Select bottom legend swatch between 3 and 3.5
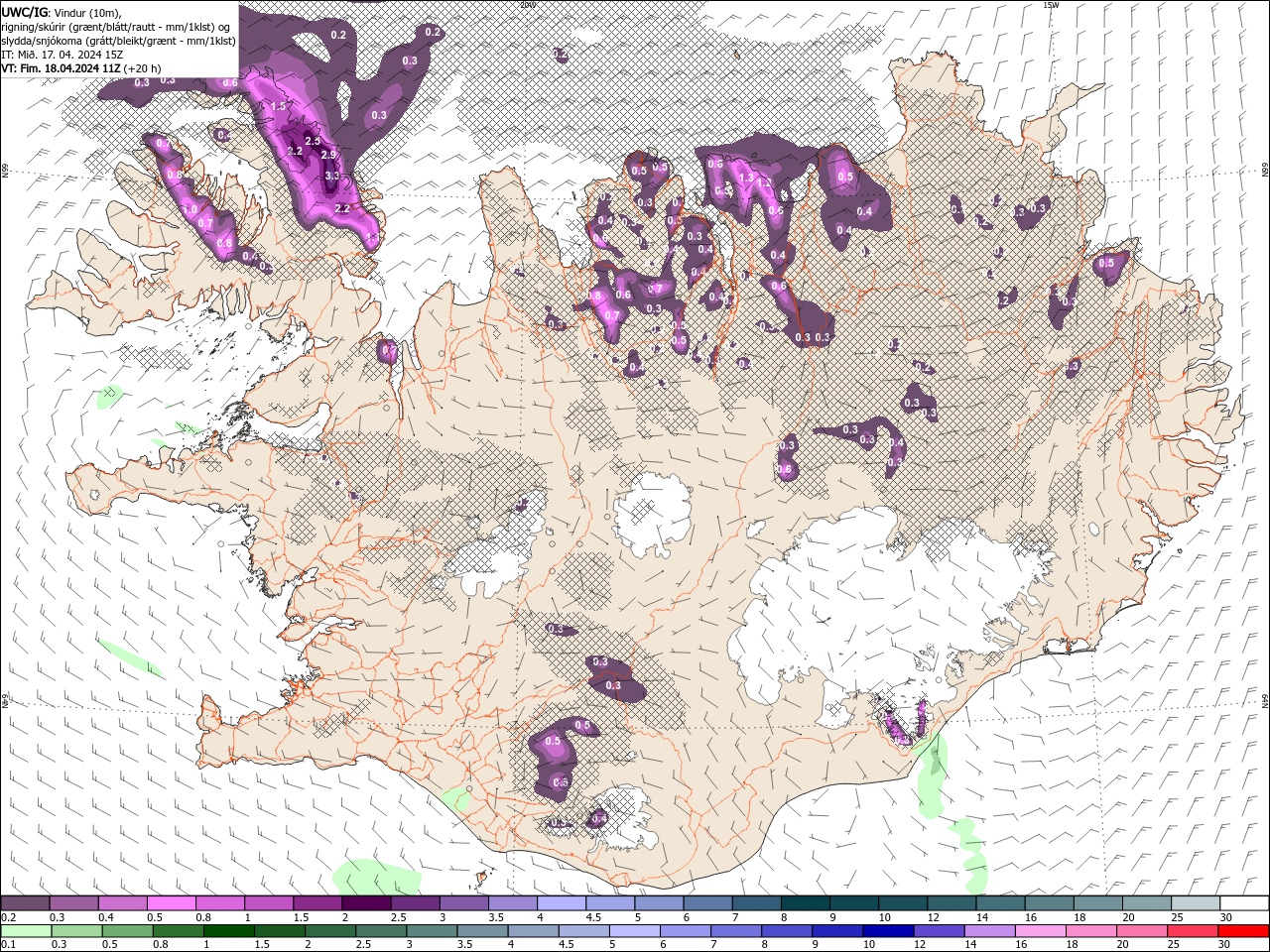Image resolution: width=1270 pixels, height=952 pixels. coord(431,930)
